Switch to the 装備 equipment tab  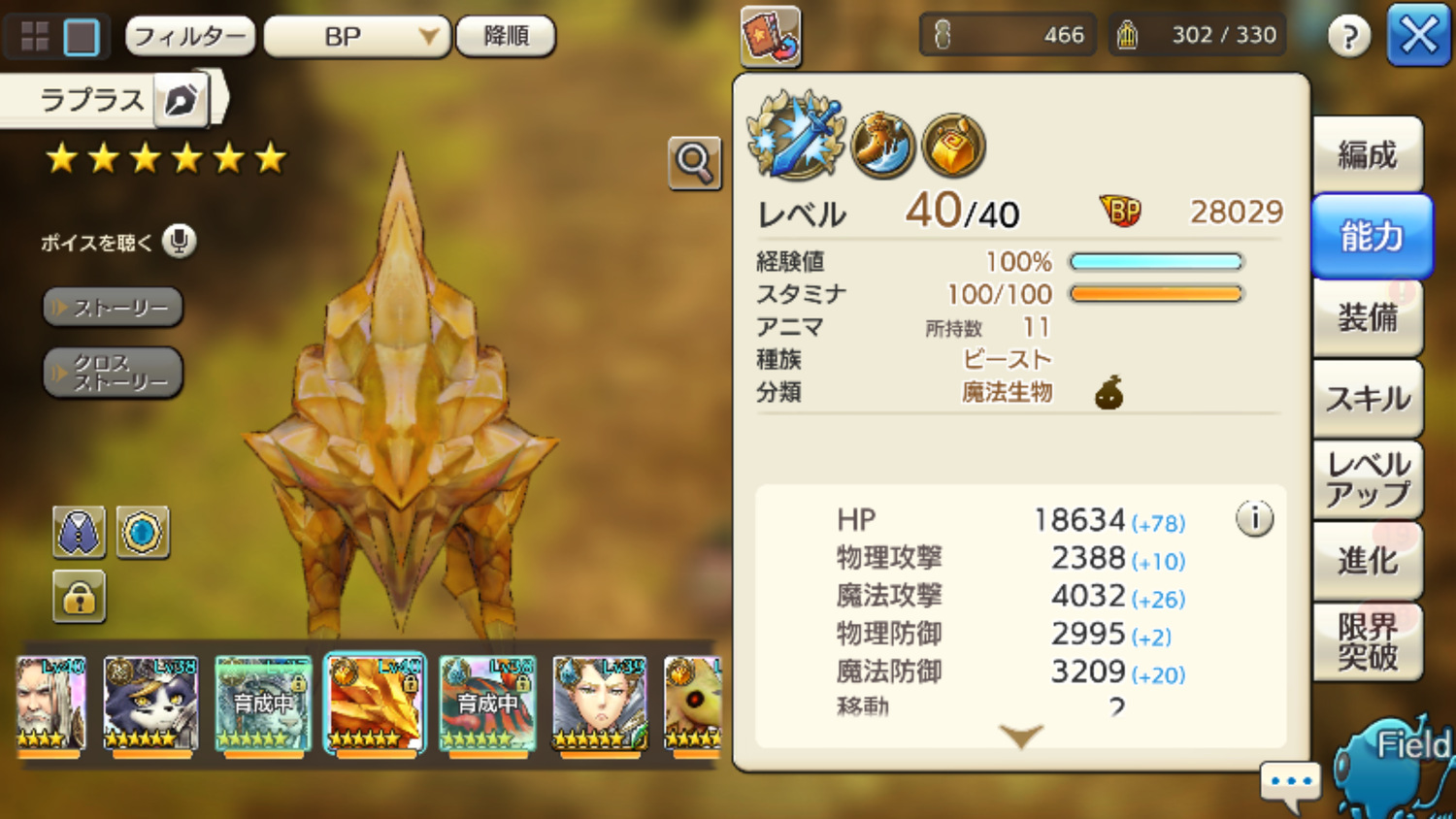click(x=1367, y=318)
